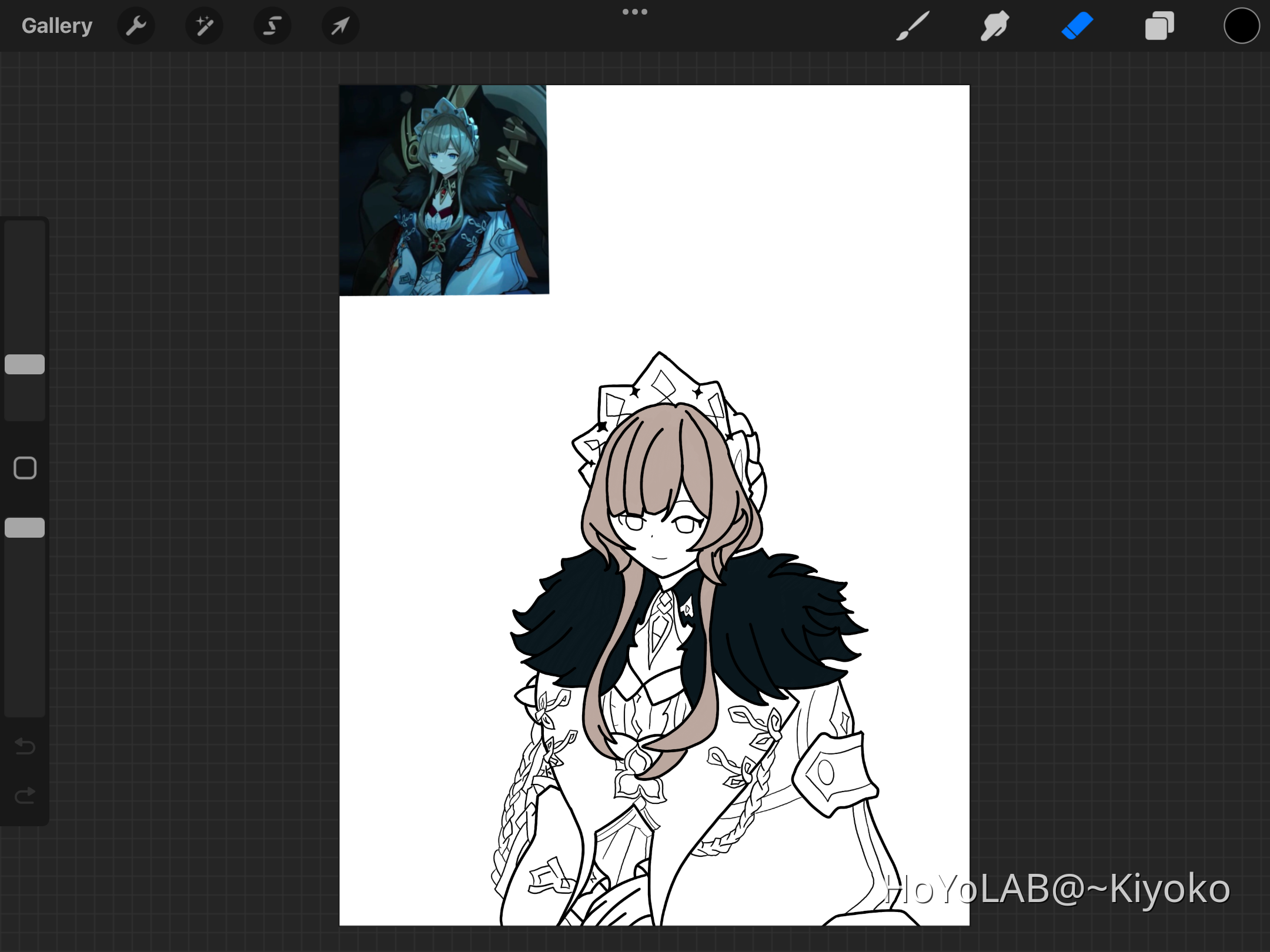Select the Transform arrow tool

click(340, 25)
